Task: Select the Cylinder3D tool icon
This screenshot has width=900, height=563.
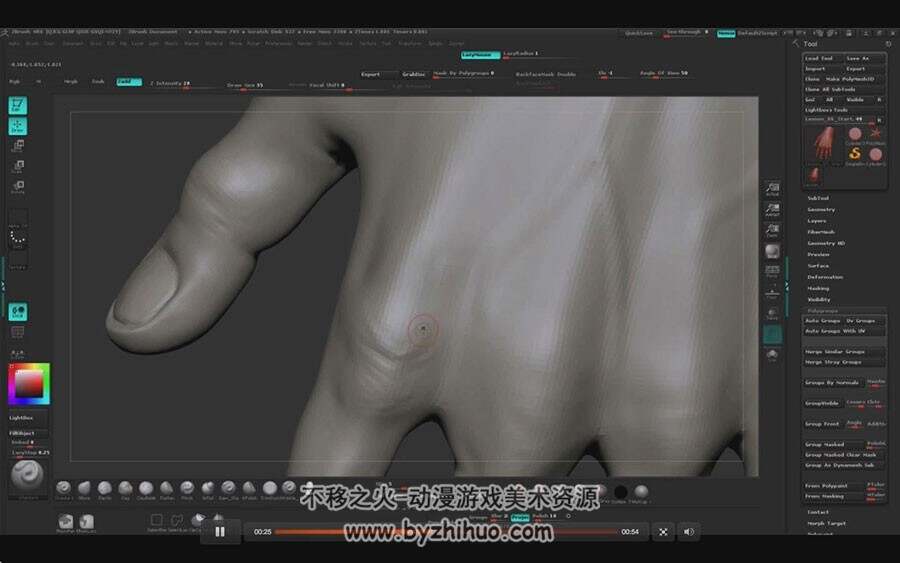Action: tap(855, 134)
